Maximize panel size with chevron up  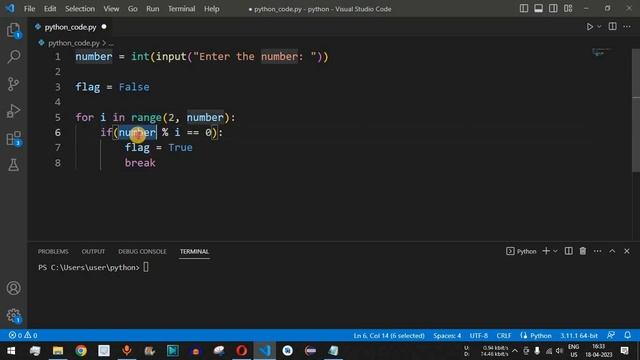pyautogui.click(x=612, y=251)
